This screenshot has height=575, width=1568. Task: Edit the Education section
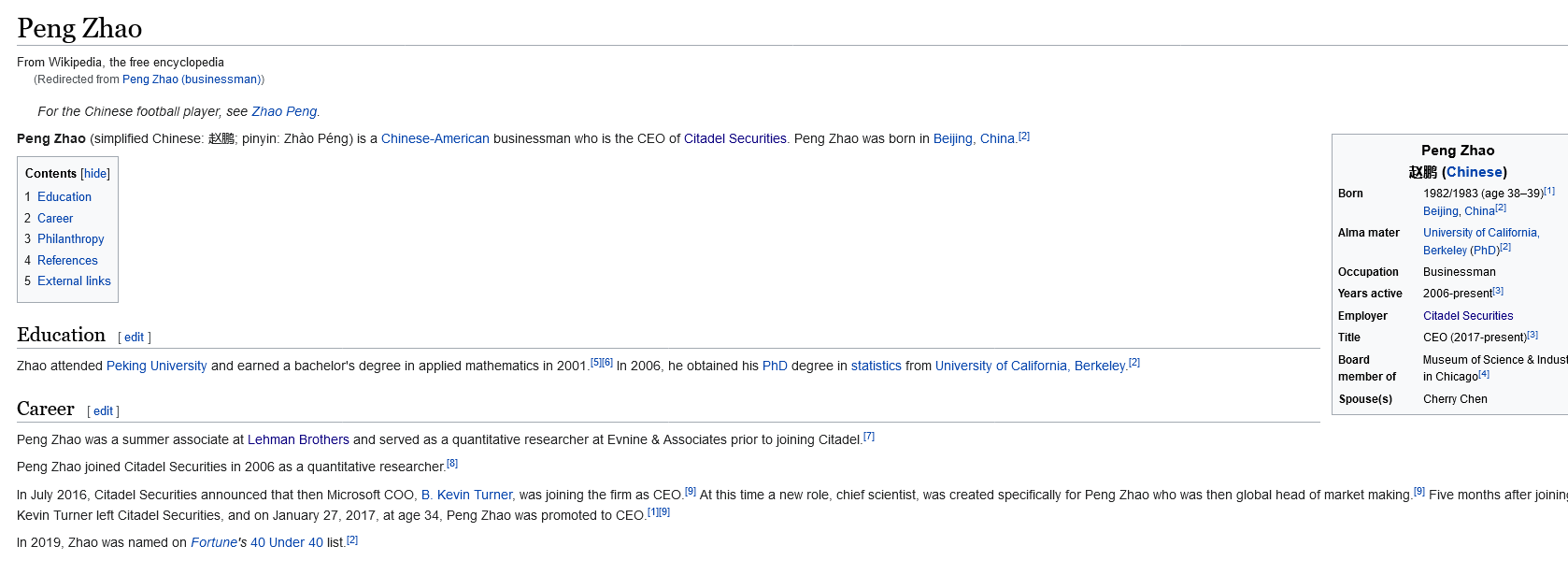(135, 338)
